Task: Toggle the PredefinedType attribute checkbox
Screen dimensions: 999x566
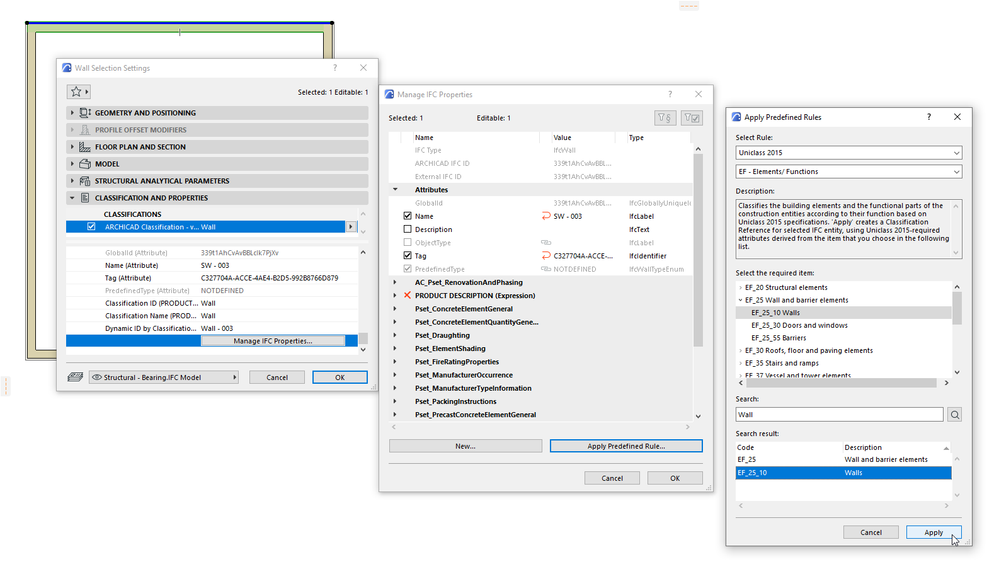Action: click(x=408, y=269)
